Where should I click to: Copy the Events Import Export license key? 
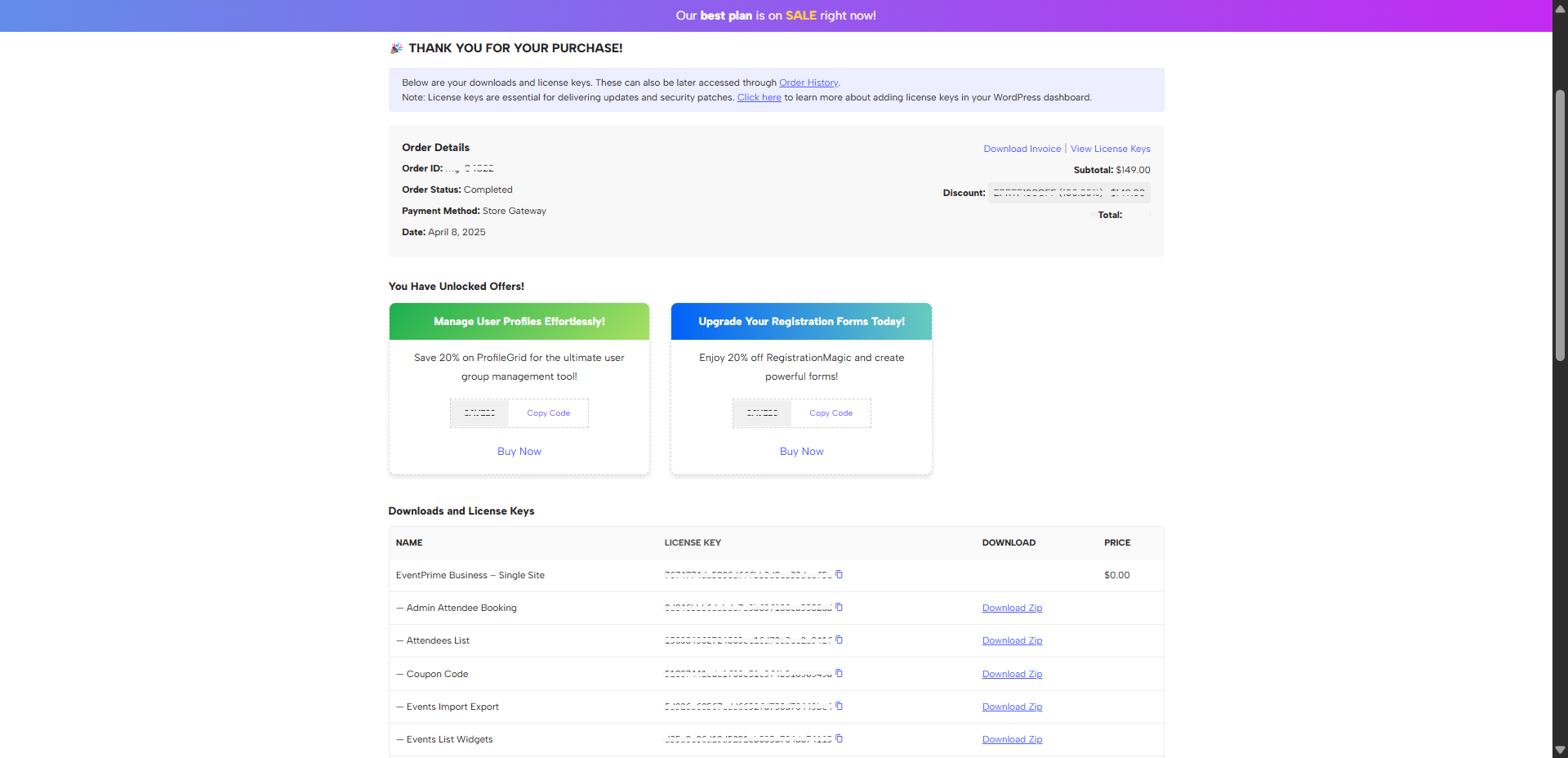point(839,707)
